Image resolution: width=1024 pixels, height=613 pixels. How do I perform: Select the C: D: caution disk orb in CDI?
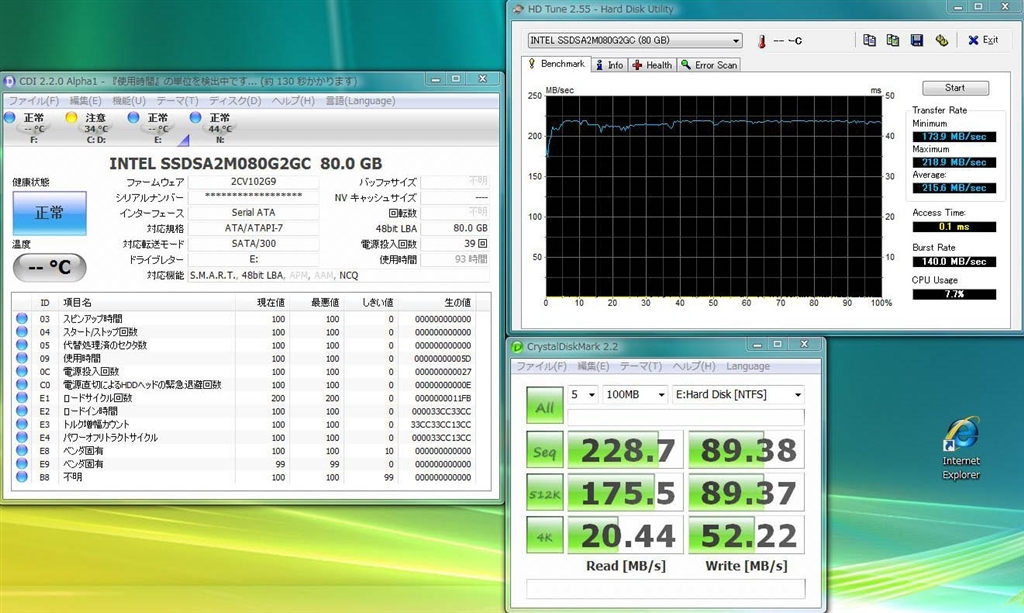pos(72,118)
